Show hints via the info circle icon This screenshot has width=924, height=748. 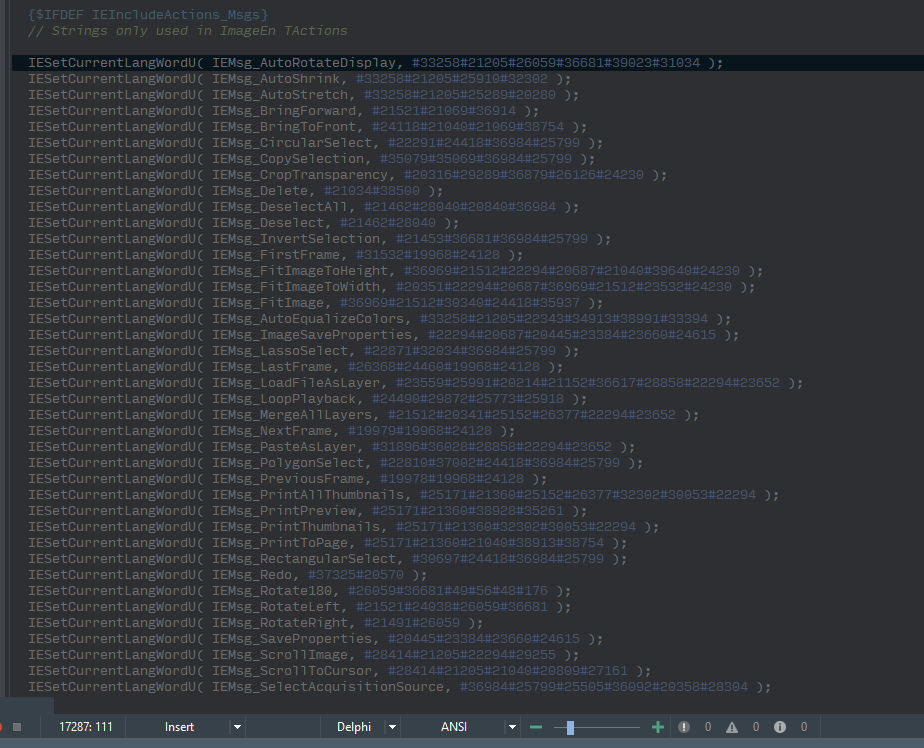[780, 727]
